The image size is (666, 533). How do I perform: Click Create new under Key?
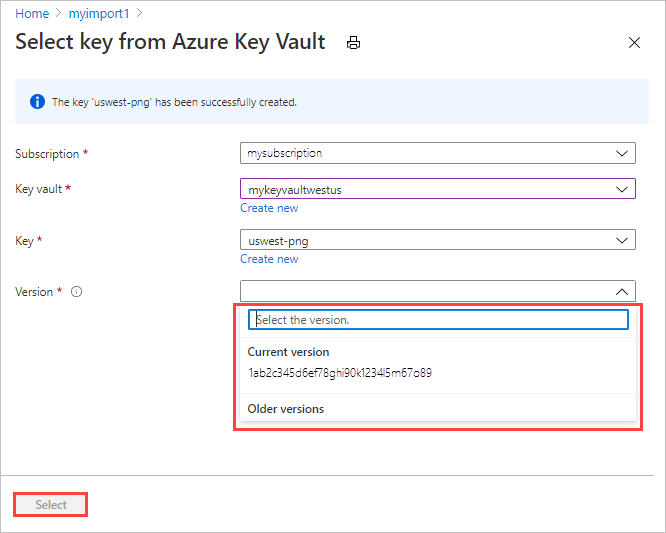[269, 259]
